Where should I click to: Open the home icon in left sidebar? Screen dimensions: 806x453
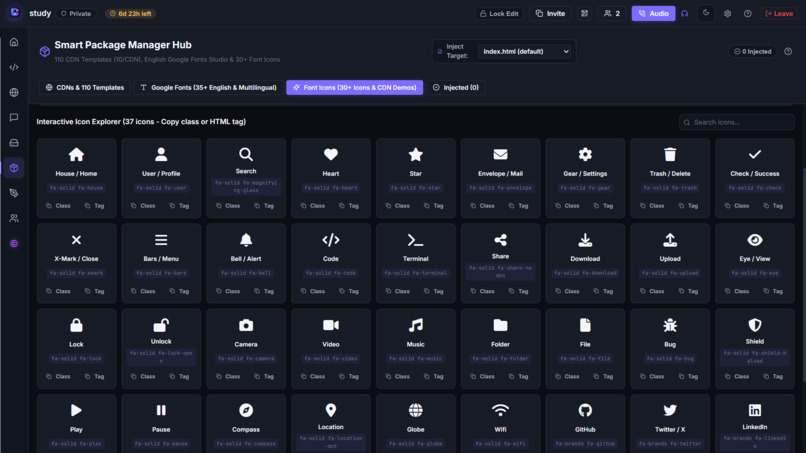[14, 42]
